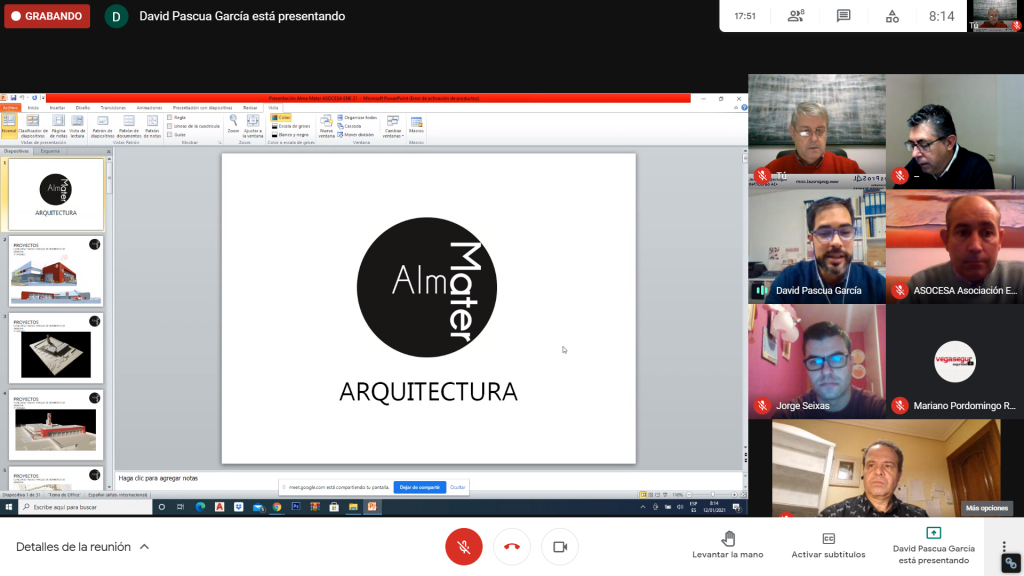1024x576 pixels.
Task: Open the Archivo tab in PowerPoint
Action: click(10, 108)
